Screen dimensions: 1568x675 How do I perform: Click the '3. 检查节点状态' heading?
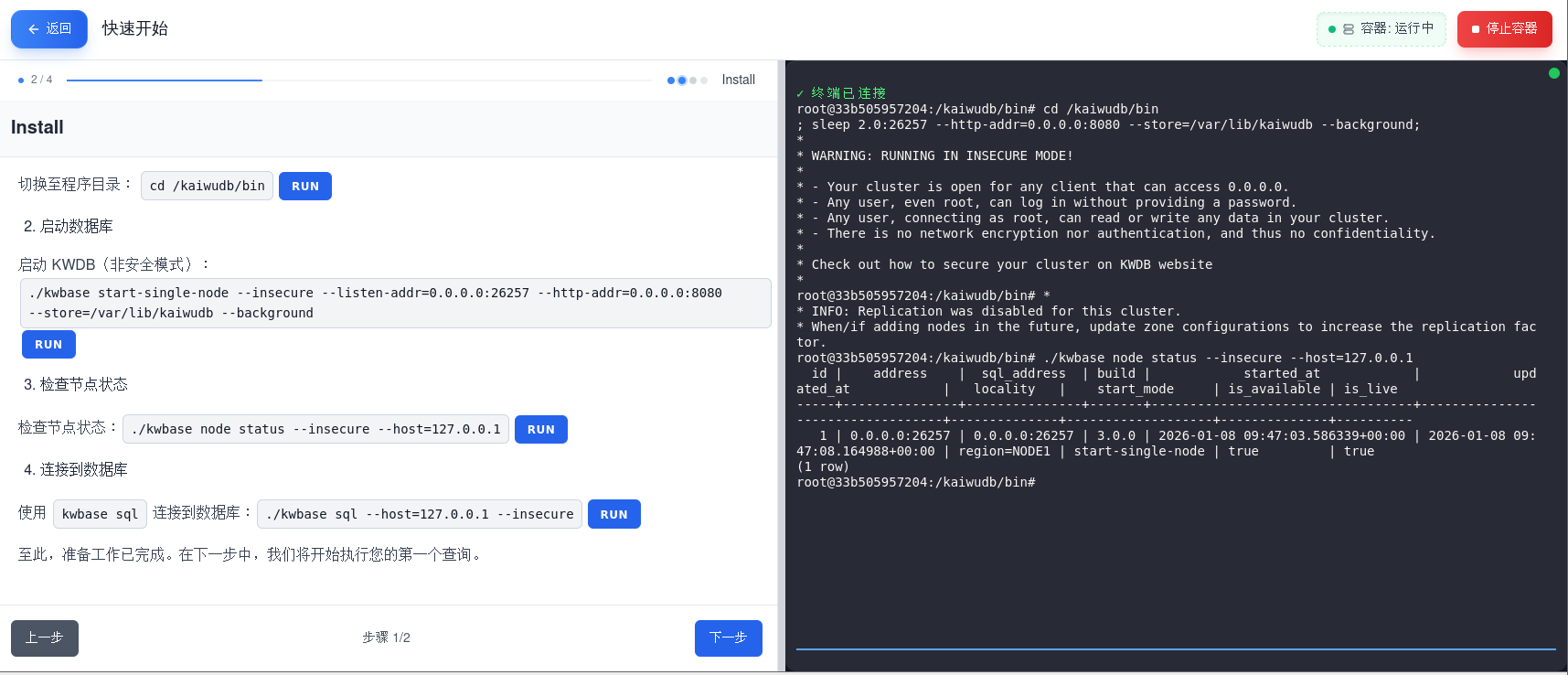pos(76,384)
